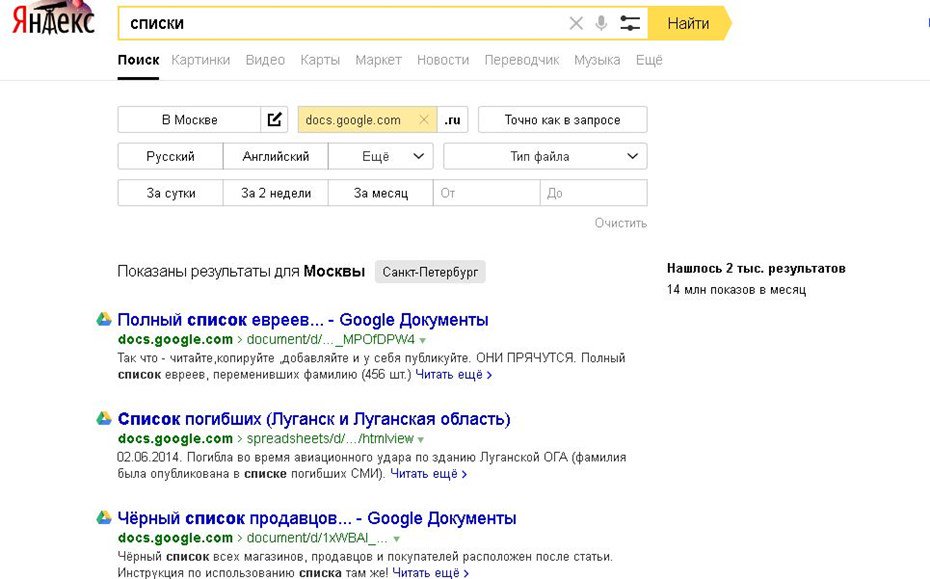Click Google Drive icon beside Полный список евреев result

click(x=103, y=319)
